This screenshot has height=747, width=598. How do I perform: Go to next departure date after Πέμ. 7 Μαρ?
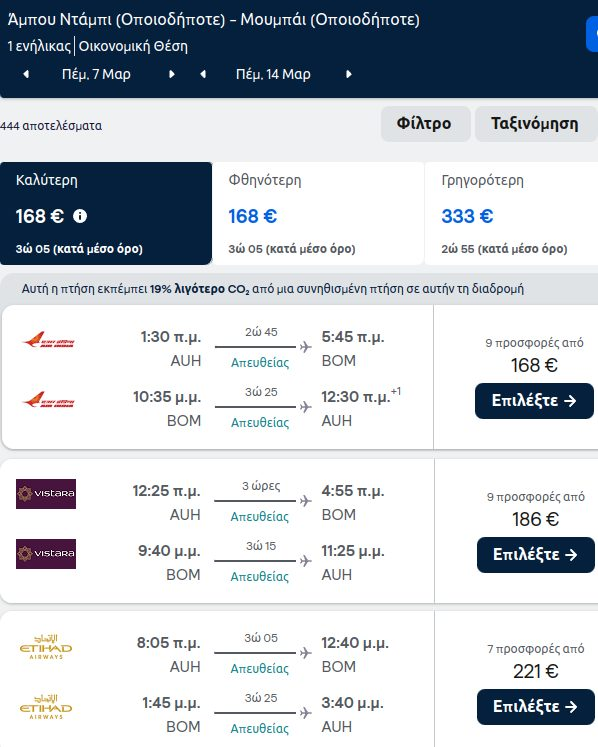coord(172,74)
